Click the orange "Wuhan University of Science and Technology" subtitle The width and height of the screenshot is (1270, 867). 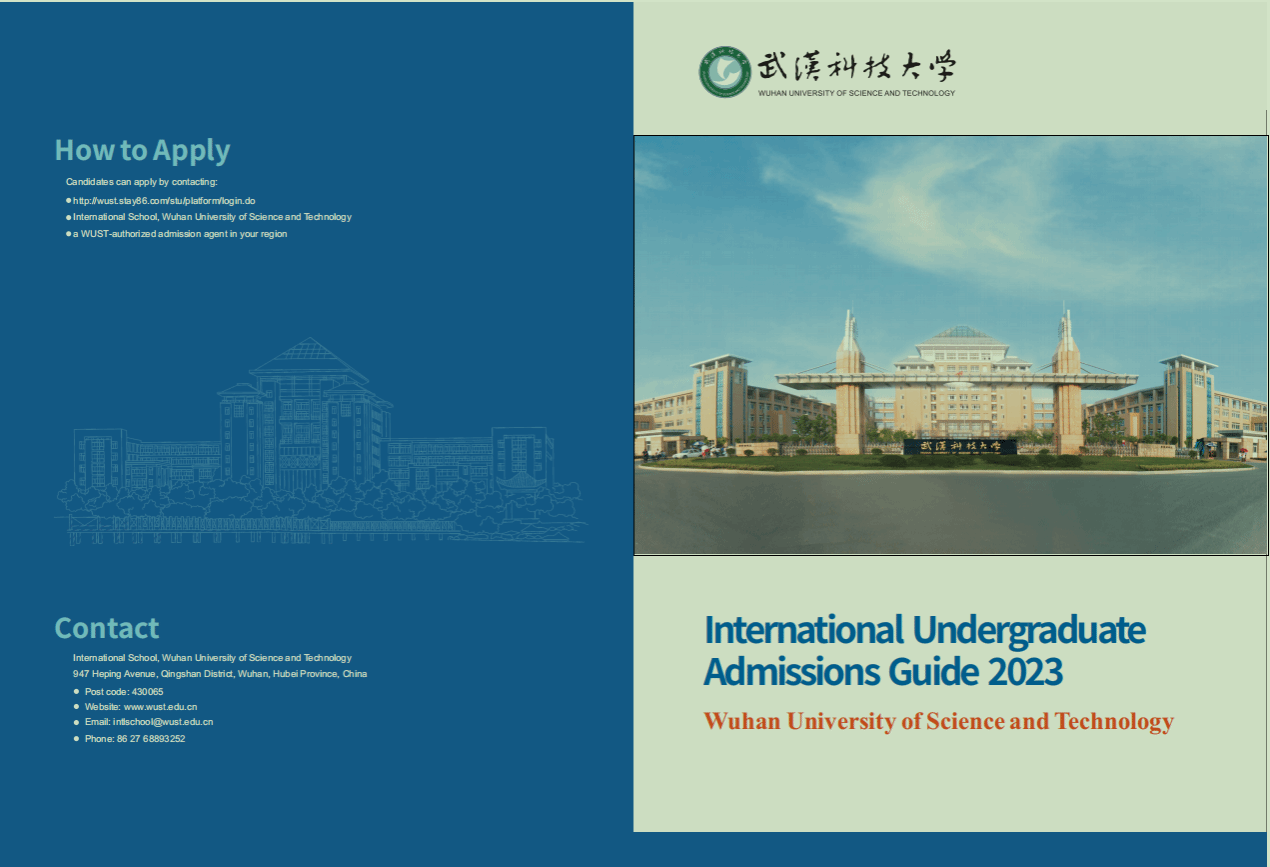tap(938, 721)
